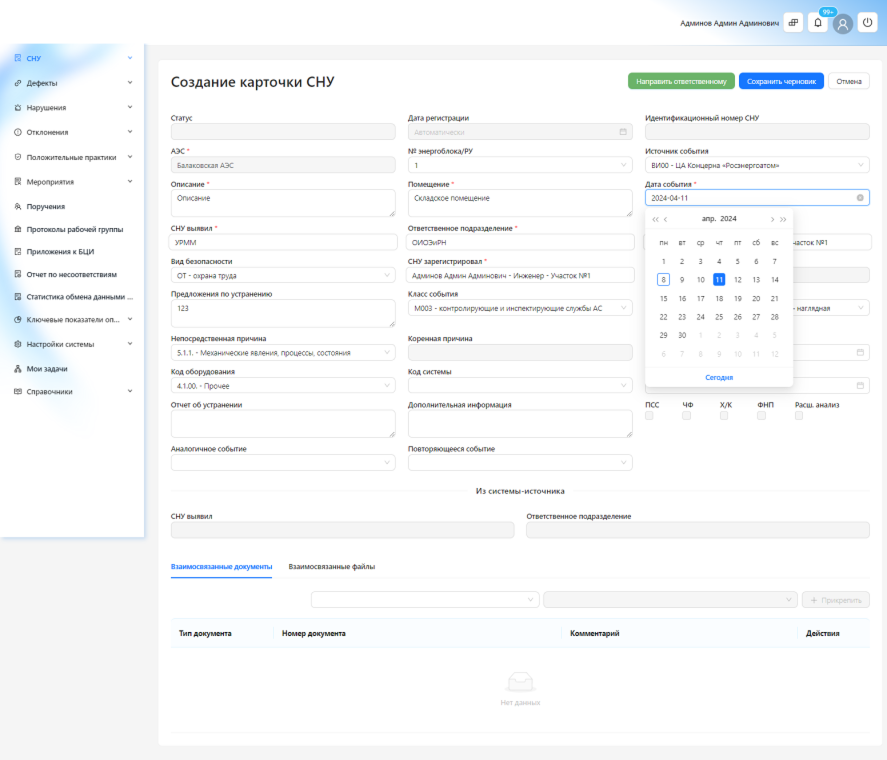Screen dimensions: 887x760
Task: Click the windows icon beside the user name
Action: (x=793, y=23)
